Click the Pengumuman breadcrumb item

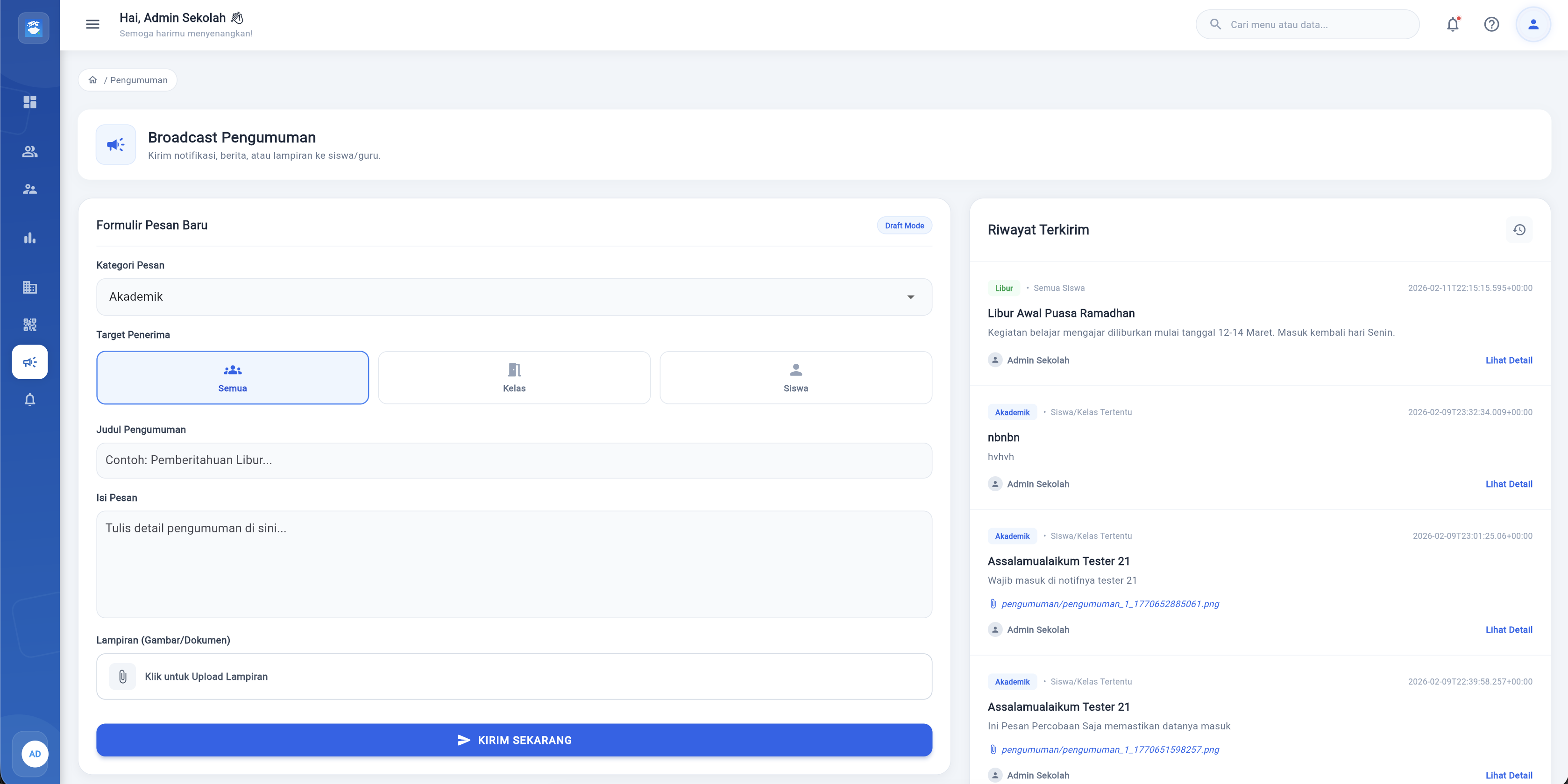coord(139,80)
